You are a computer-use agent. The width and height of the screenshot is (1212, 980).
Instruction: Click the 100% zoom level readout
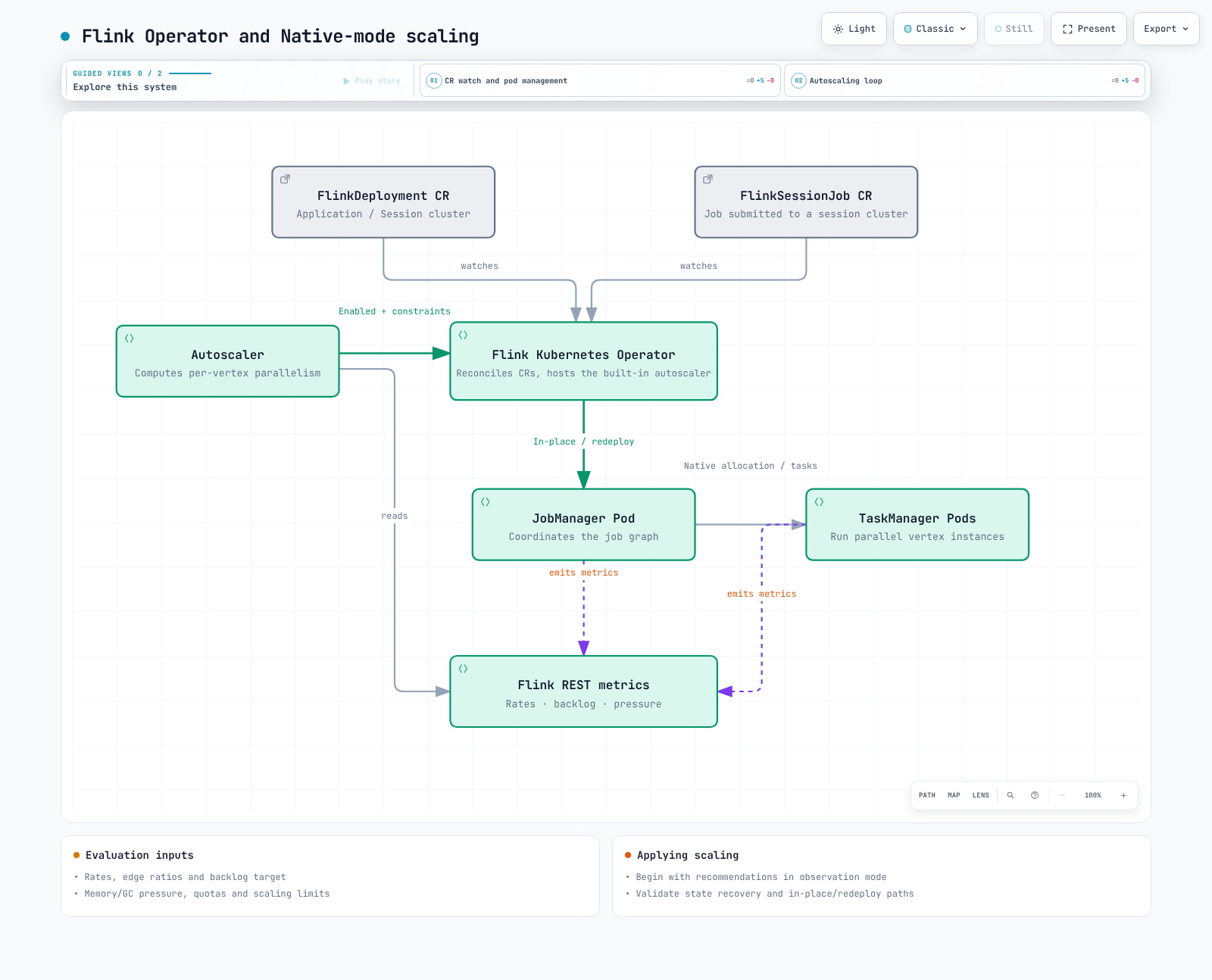tap(1093, 795)
